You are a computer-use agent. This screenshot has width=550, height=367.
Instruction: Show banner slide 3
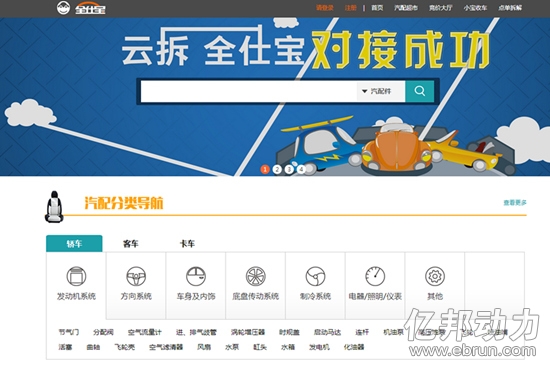289,169
